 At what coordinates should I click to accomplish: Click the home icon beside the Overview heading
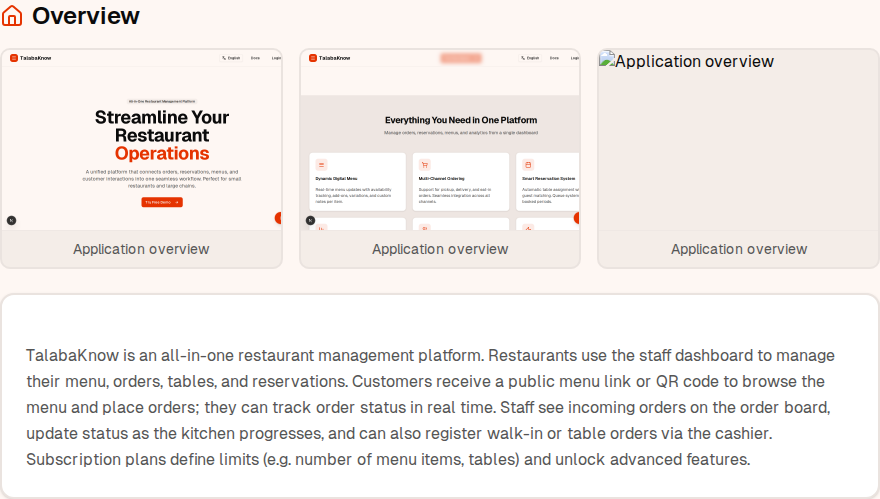tap(13, 16)
